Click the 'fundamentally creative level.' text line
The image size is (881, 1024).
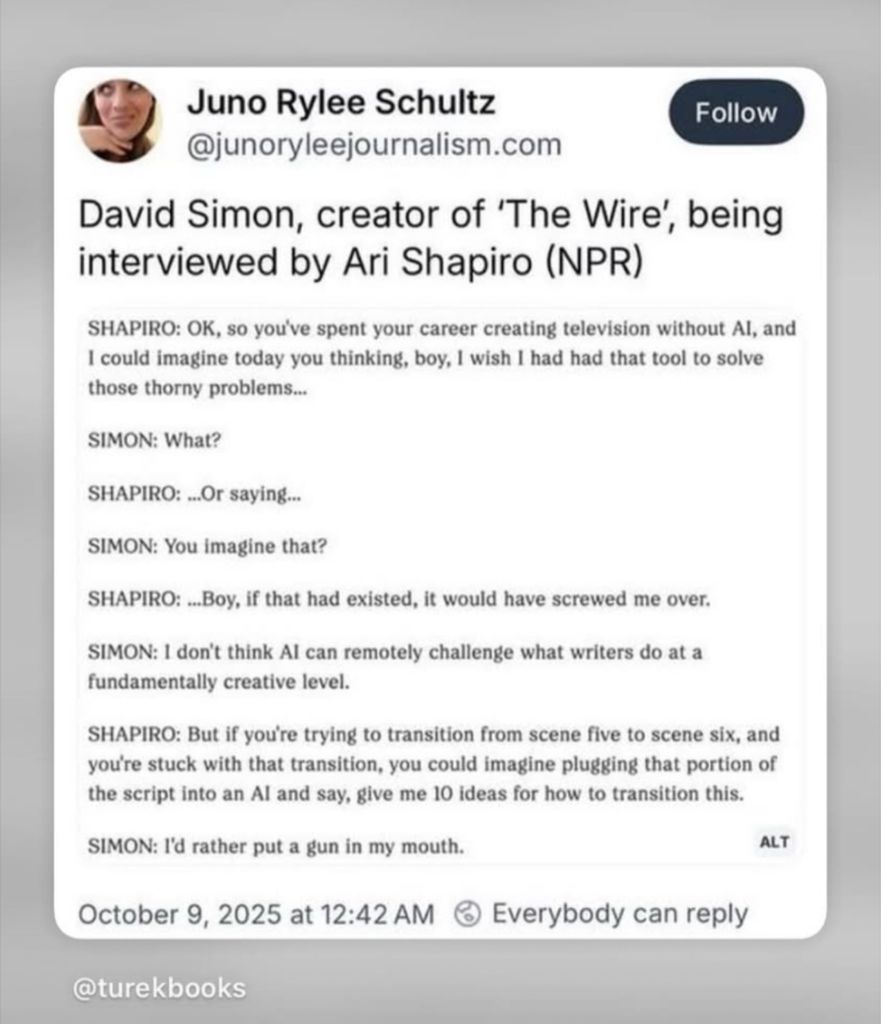coord(218,681)
